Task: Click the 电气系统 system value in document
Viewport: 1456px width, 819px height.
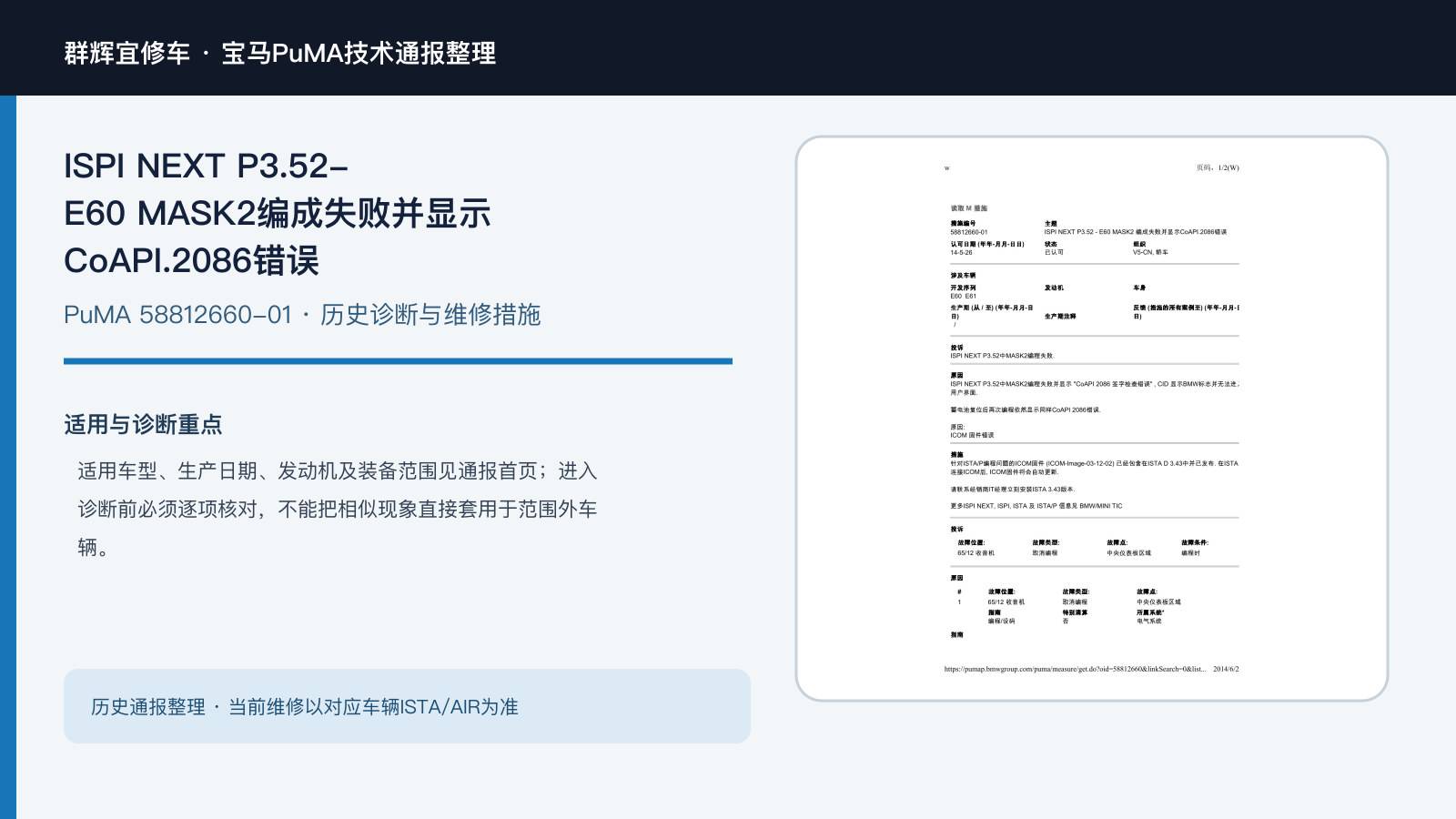Action: tap(1148, 621)
